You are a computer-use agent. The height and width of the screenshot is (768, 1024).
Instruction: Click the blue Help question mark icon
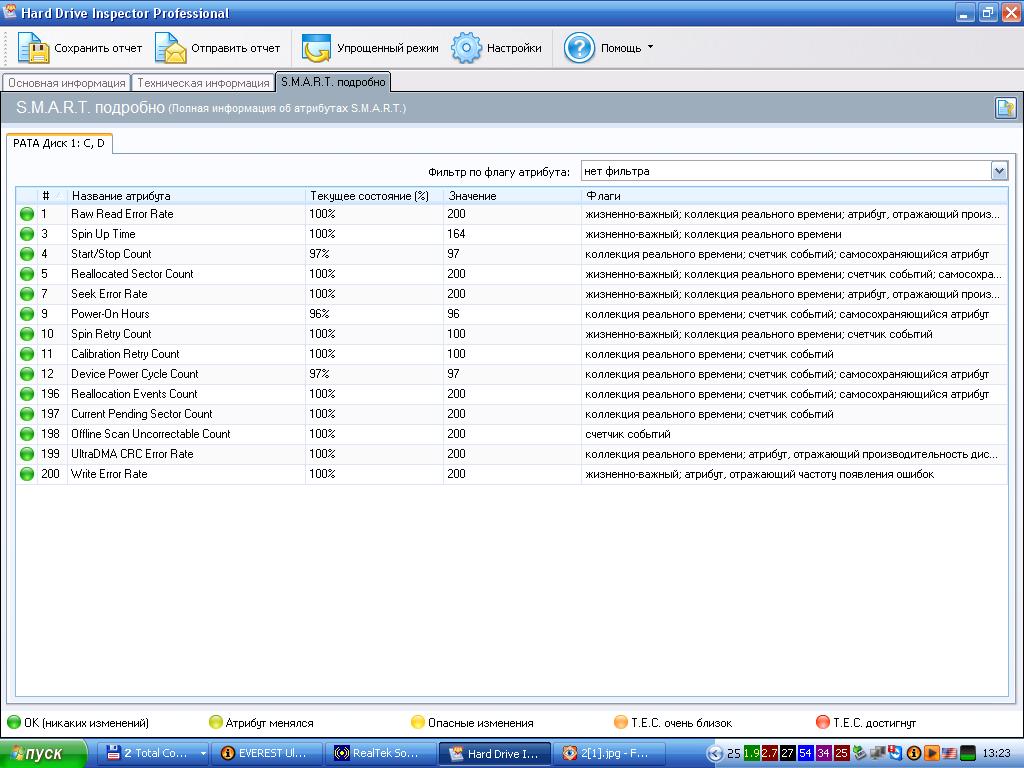pyautogui.click(x=579, y=48)
